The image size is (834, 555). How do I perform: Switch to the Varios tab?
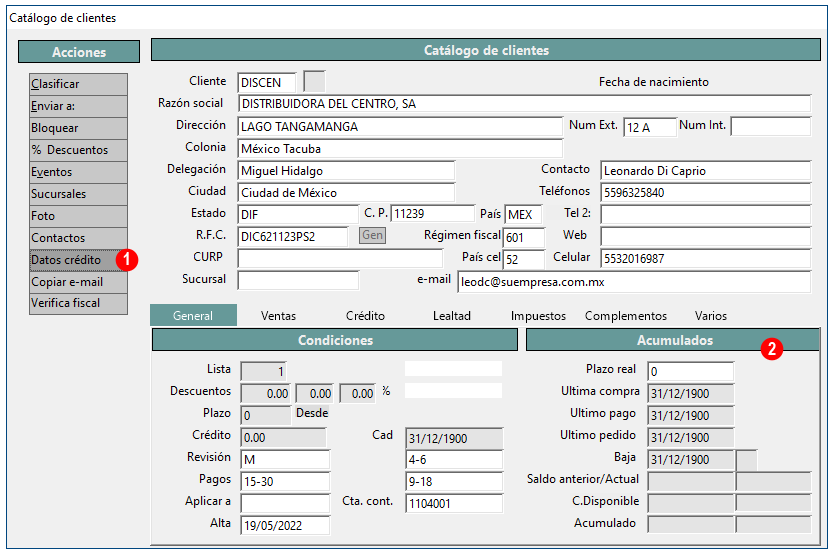click(711, 316)
